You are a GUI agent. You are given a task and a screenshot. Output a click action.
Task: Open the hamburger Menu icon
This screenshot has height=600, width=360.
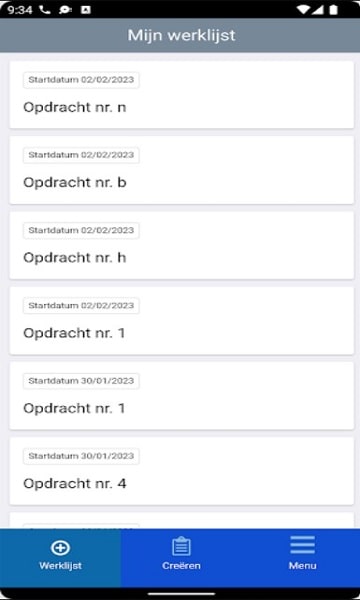click(302, 545)
